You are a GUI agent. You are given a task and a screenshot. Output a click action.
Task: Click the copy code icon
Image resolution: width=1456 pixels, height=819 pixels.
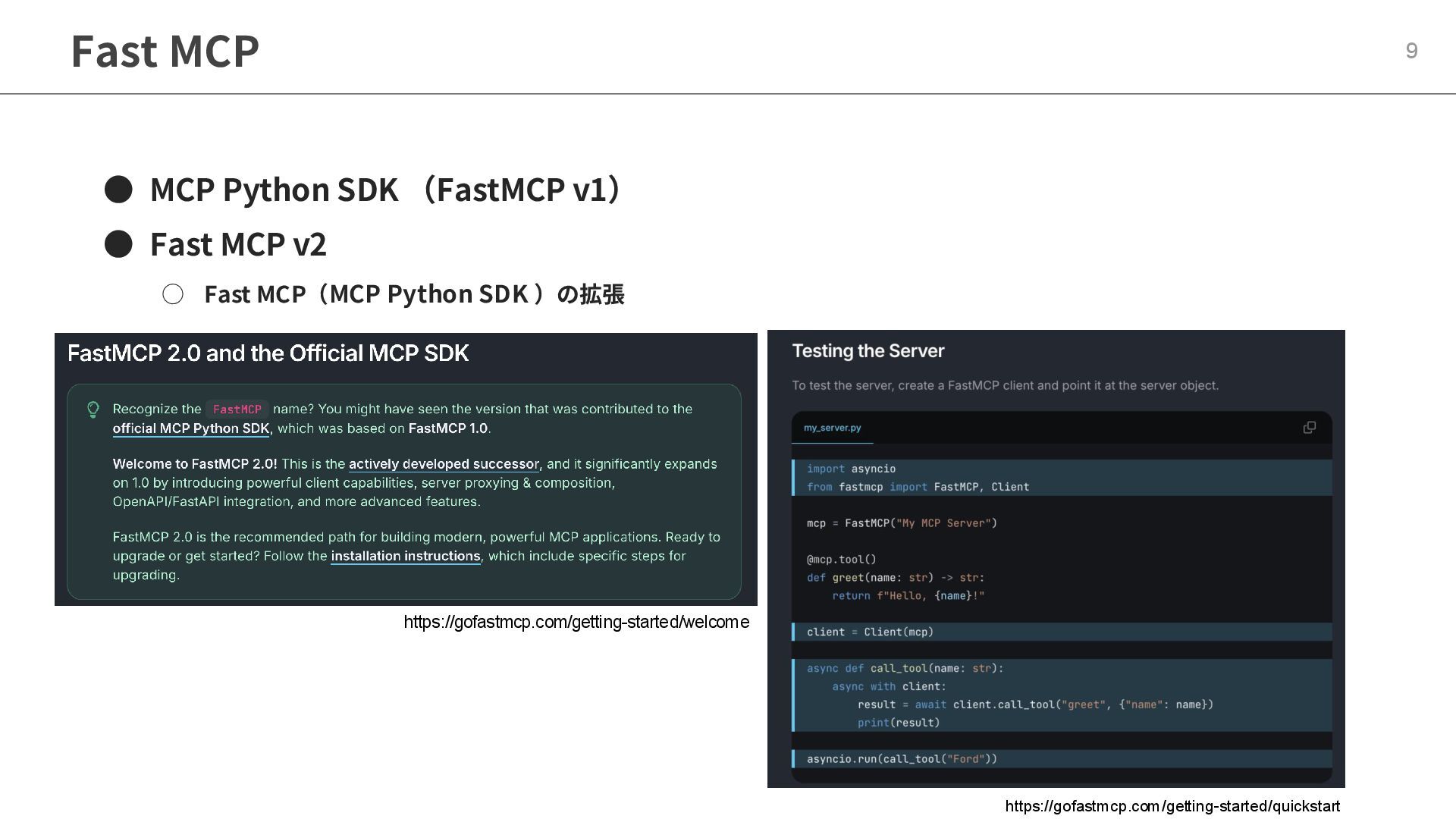tap(1309, 428)
